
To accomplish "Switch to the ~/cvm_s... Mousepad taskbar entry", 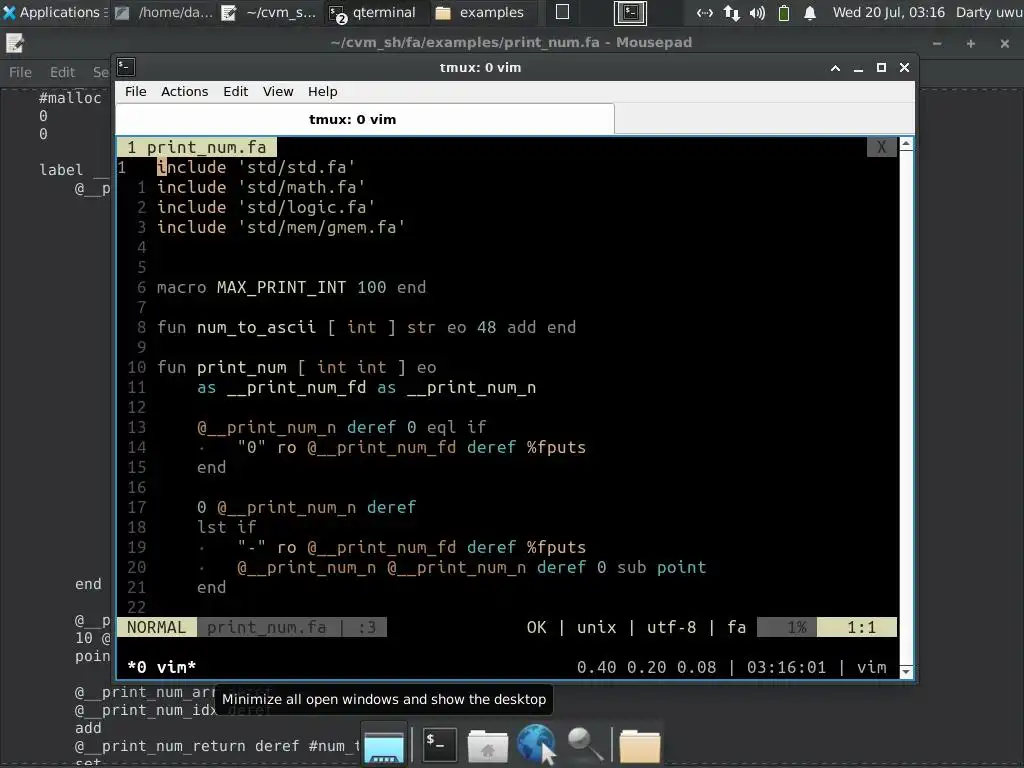I will (270, 12).
